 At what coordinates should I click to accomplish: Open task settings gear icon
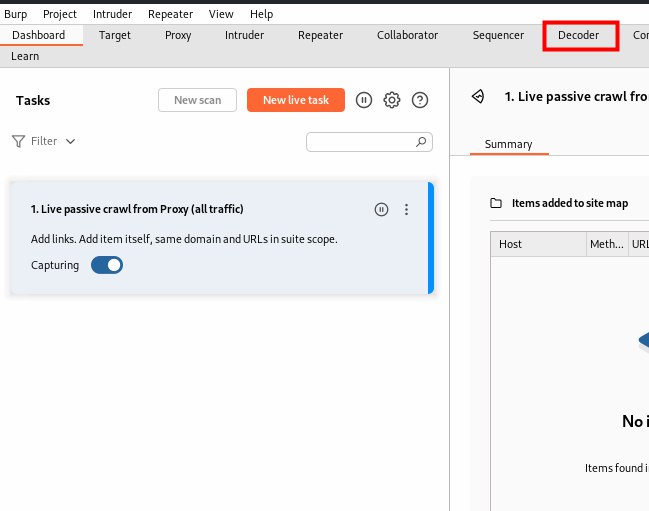coord(392,100)
